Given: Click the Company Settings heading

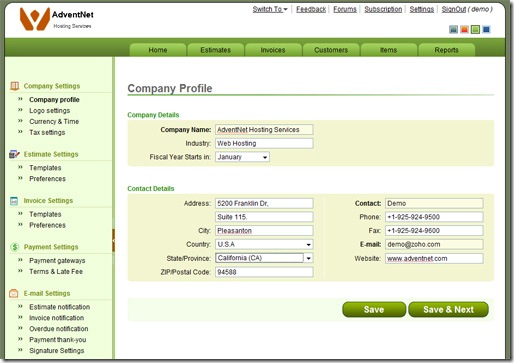Looking at the screenshot, I should (x=52, y=86).
